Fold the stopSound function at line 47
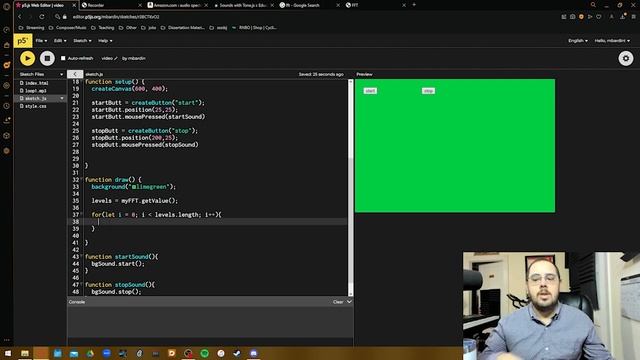 click(x=81, y=284)
